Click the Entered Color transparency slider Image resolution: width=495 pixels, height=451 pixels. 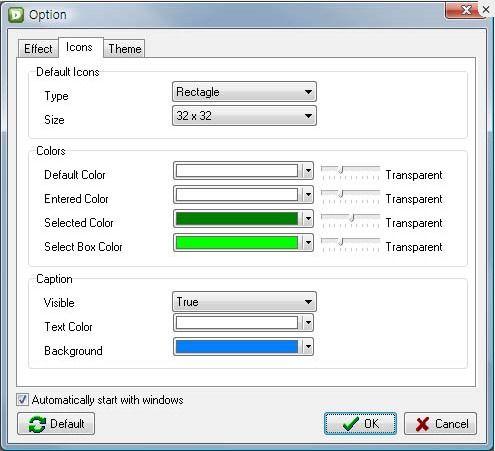coord(350,196)
